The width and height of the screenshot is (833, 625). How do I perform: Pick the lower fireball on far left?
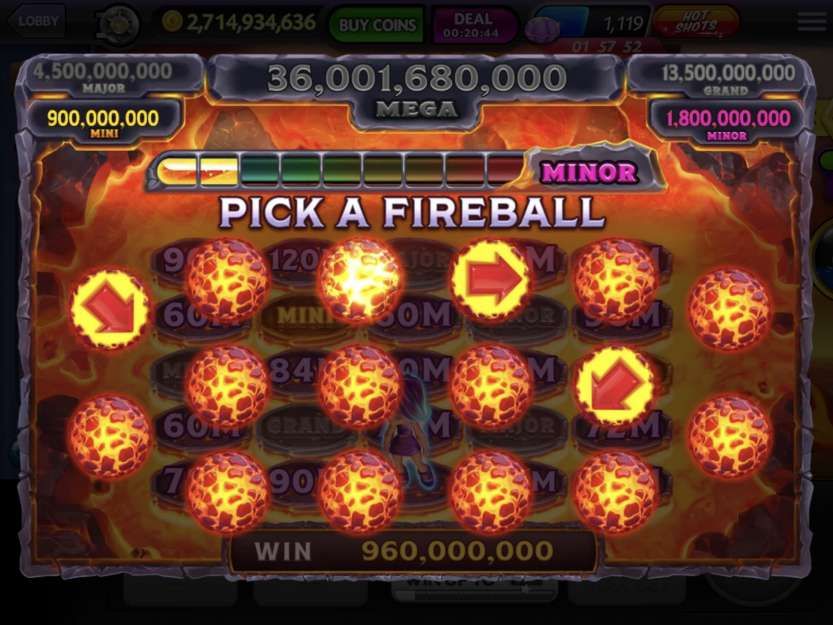[x=110, y=436]
